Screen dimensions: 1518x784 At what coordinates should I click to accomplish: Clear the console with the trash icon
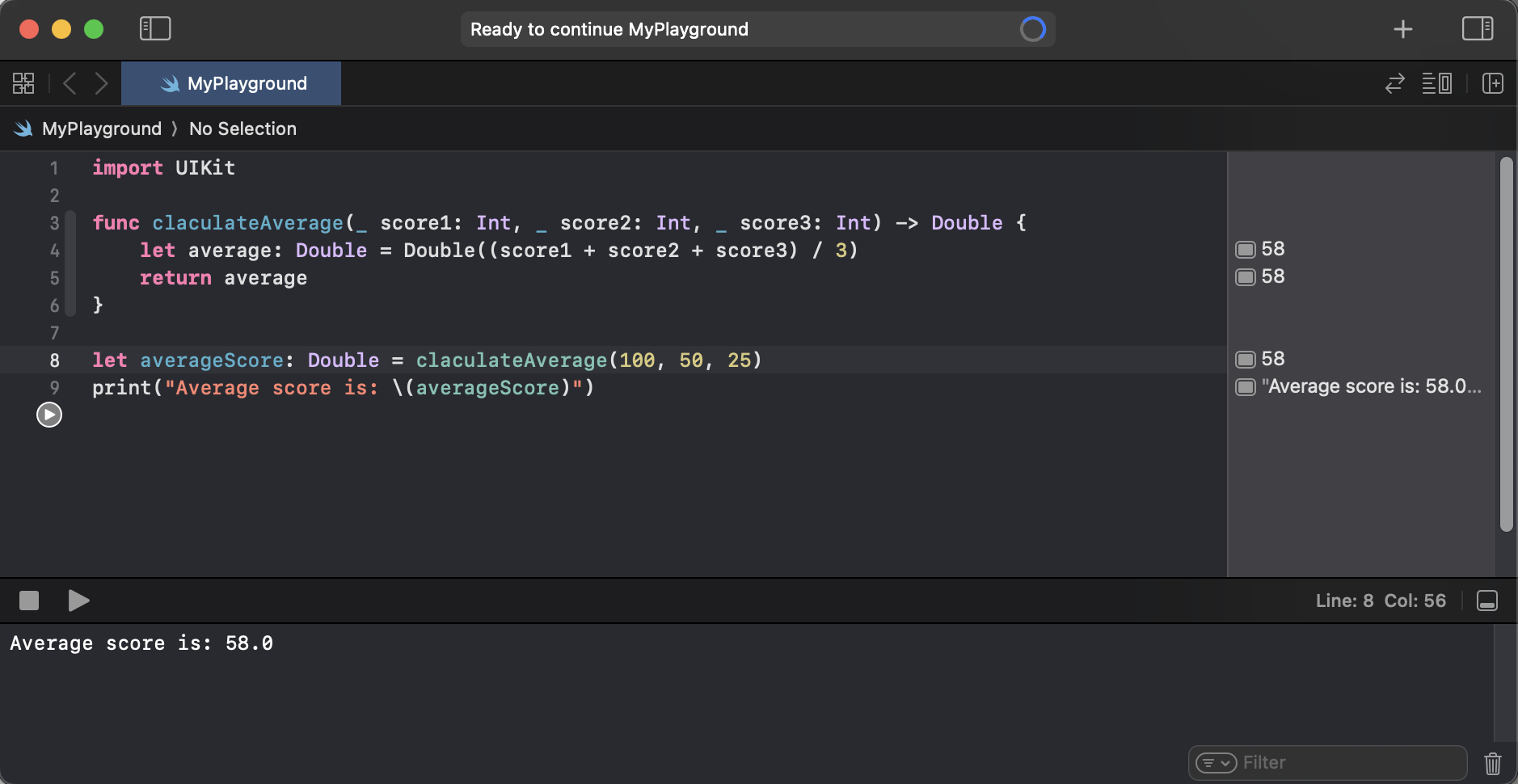(x=1493, y=763)
